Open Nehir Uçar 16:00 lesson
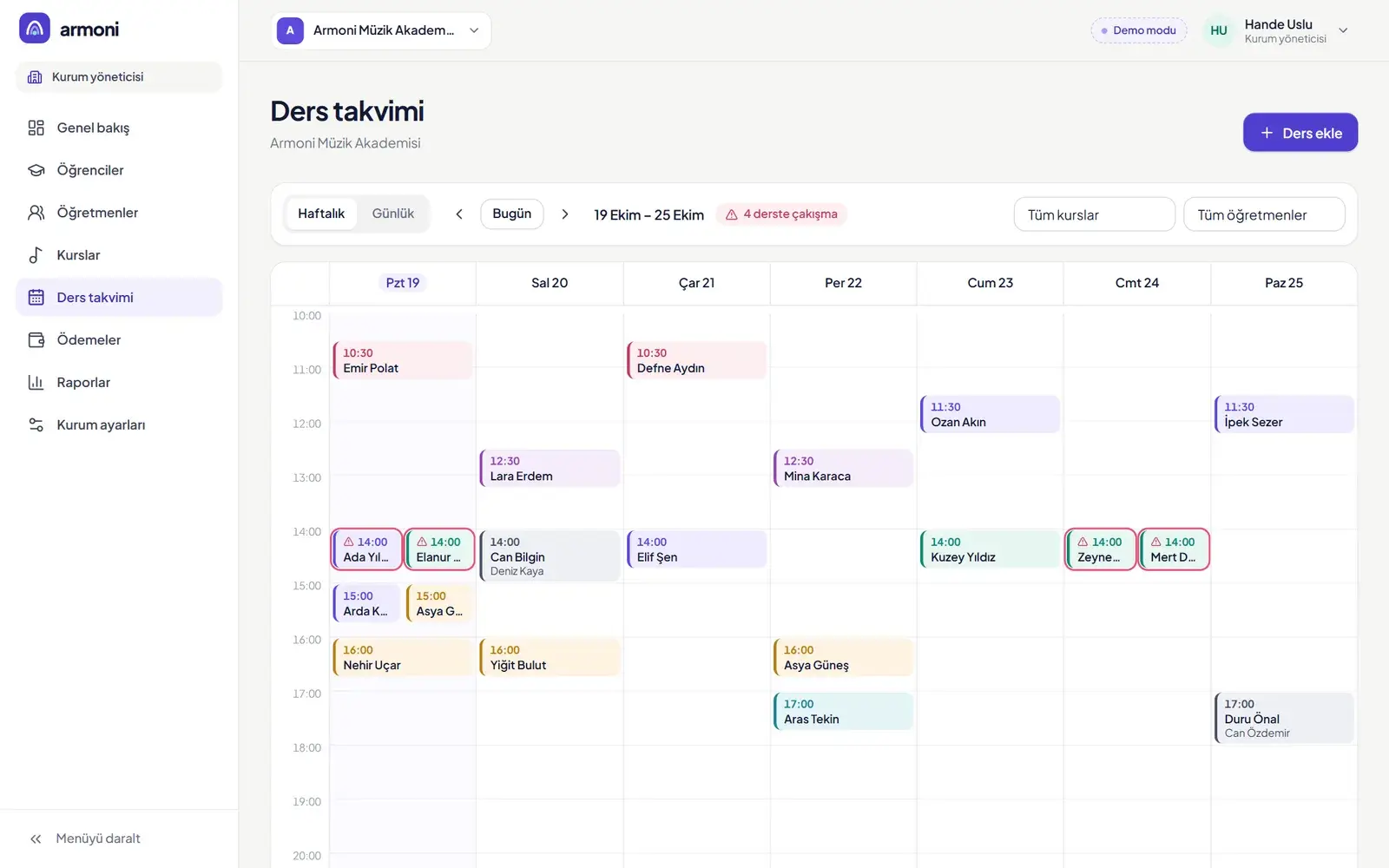The width and height of the screenshot is (1389, 868). pyautogui.click(x=403, y=657)
